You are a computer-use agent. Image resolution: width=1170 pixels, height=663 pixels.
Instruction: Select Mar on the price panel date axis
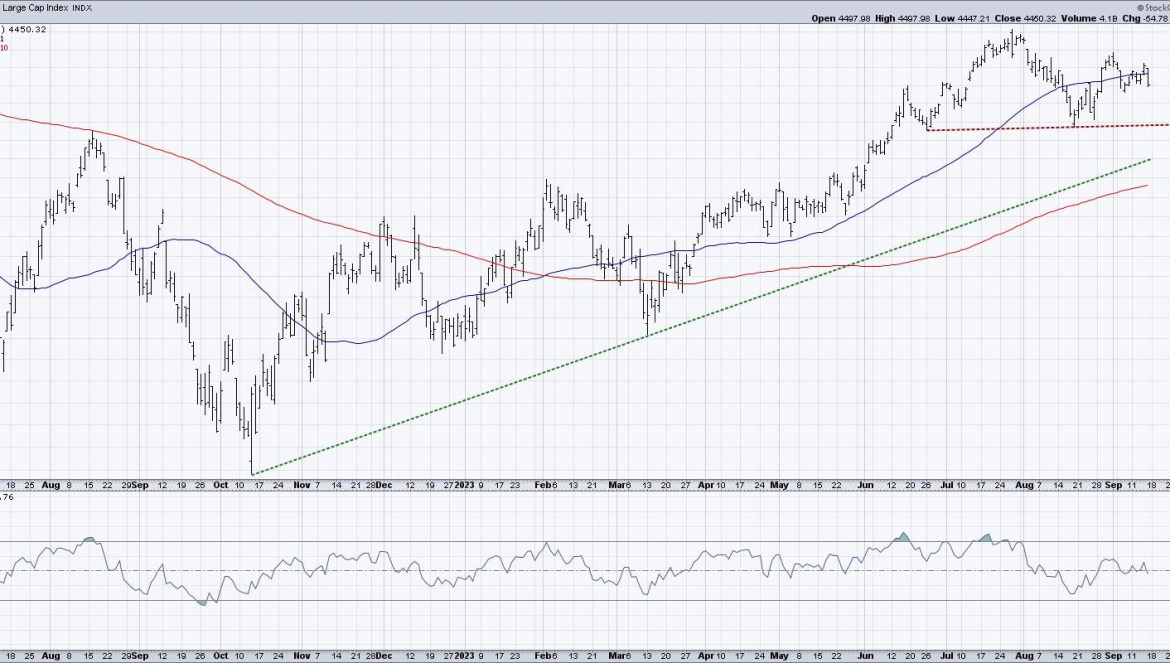(617, 485)
